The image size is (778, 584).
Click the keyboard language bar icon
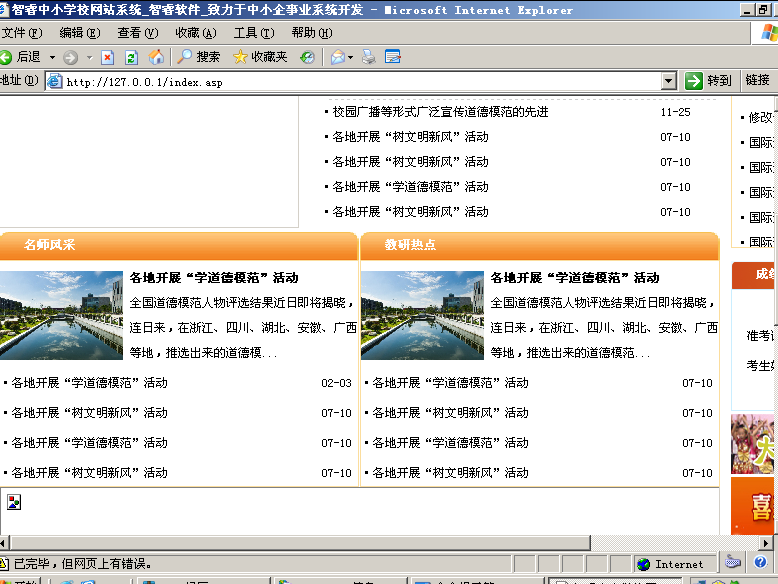[733, 563]
